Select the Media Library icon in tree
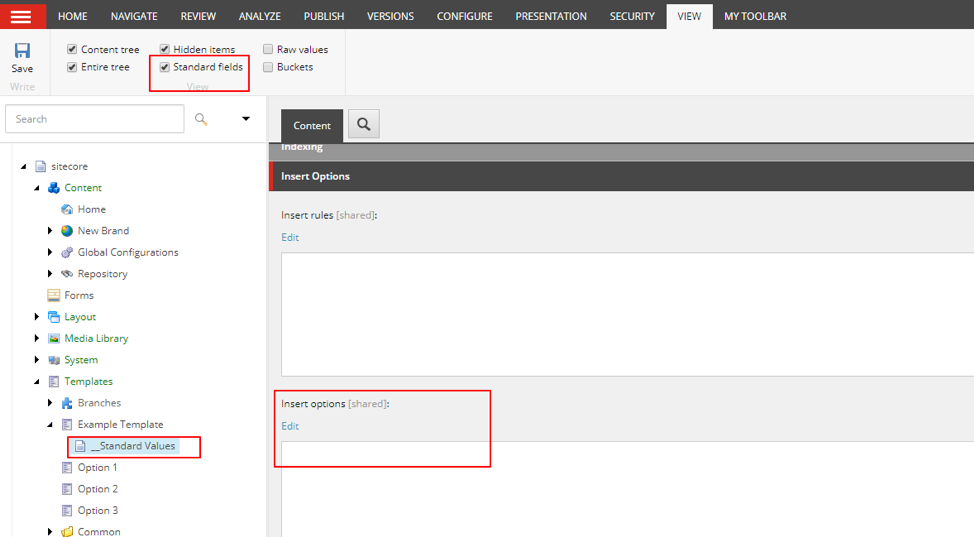 54,338
